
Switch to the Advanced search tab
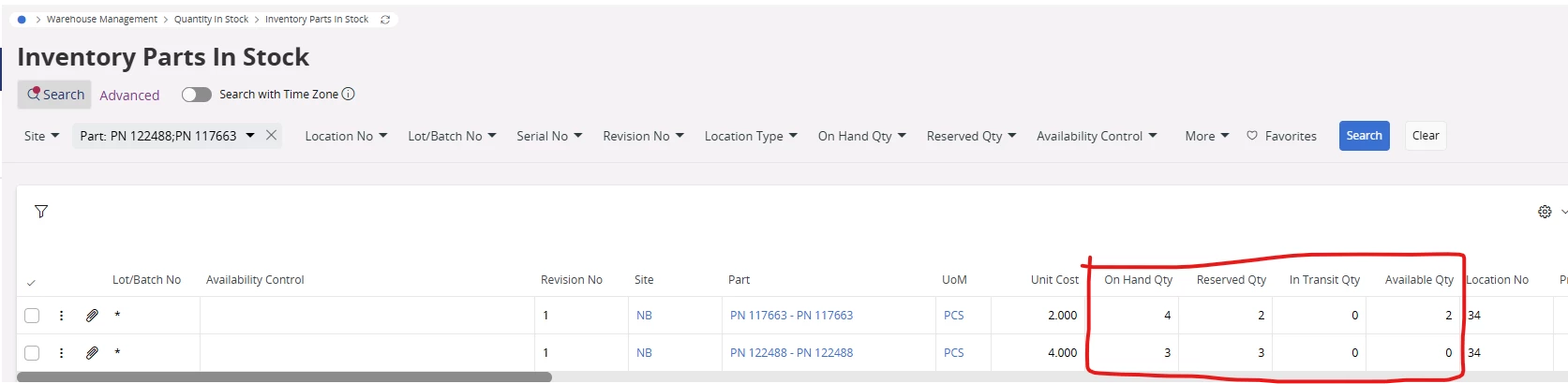pos(129,96)
